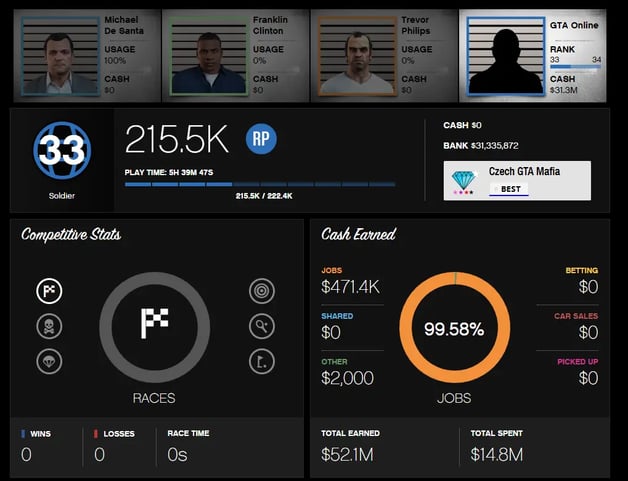Select the Races checkered flag icon
The image size is (628, 481).
(49, 291)
